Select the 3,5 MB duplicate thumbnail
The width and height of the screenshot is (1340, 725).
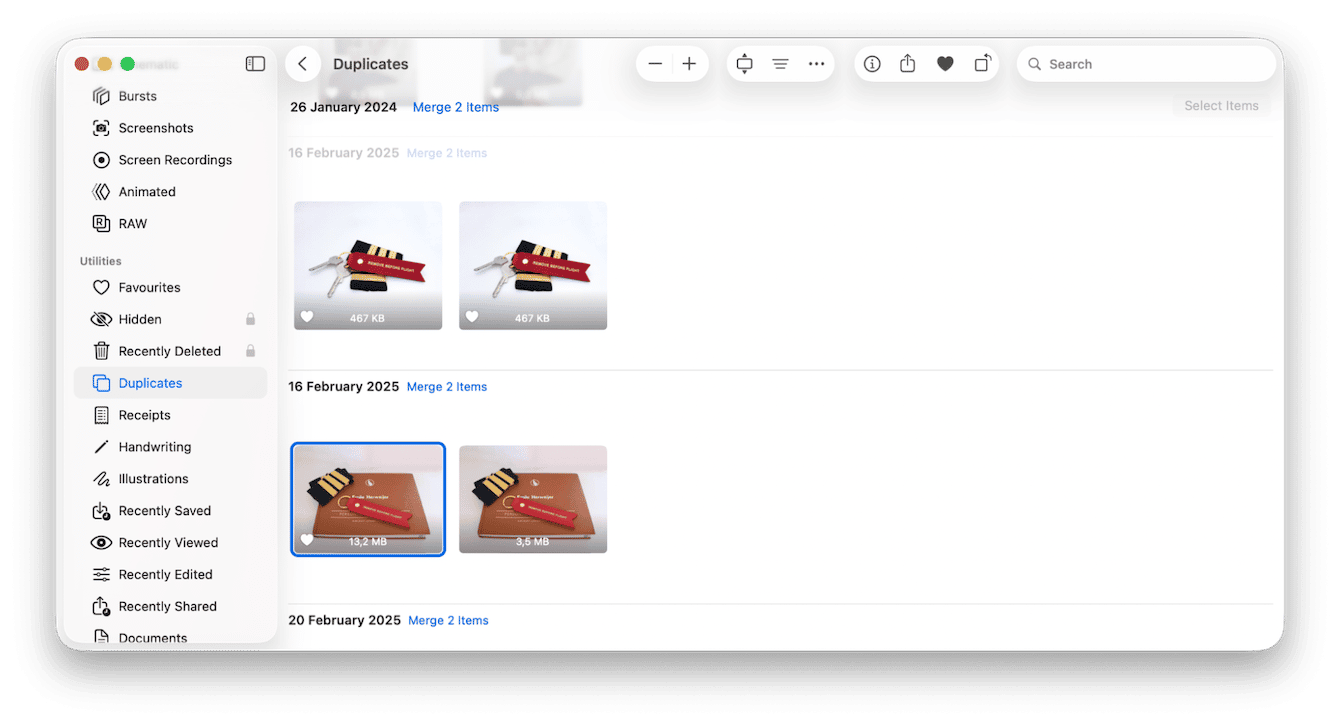click(532, 498)
